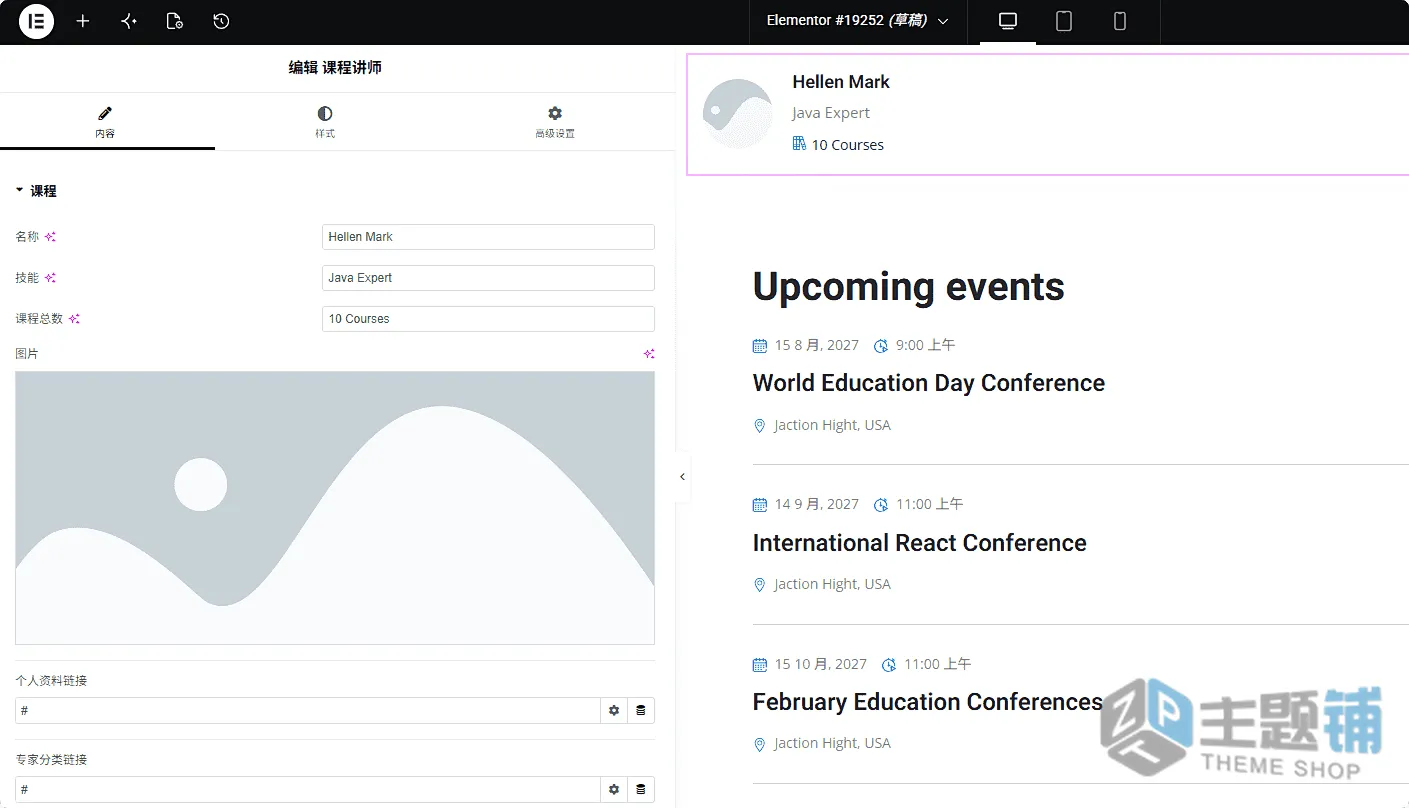
Task: Open February Education Conferences event
Action: [x=928, y=702]
